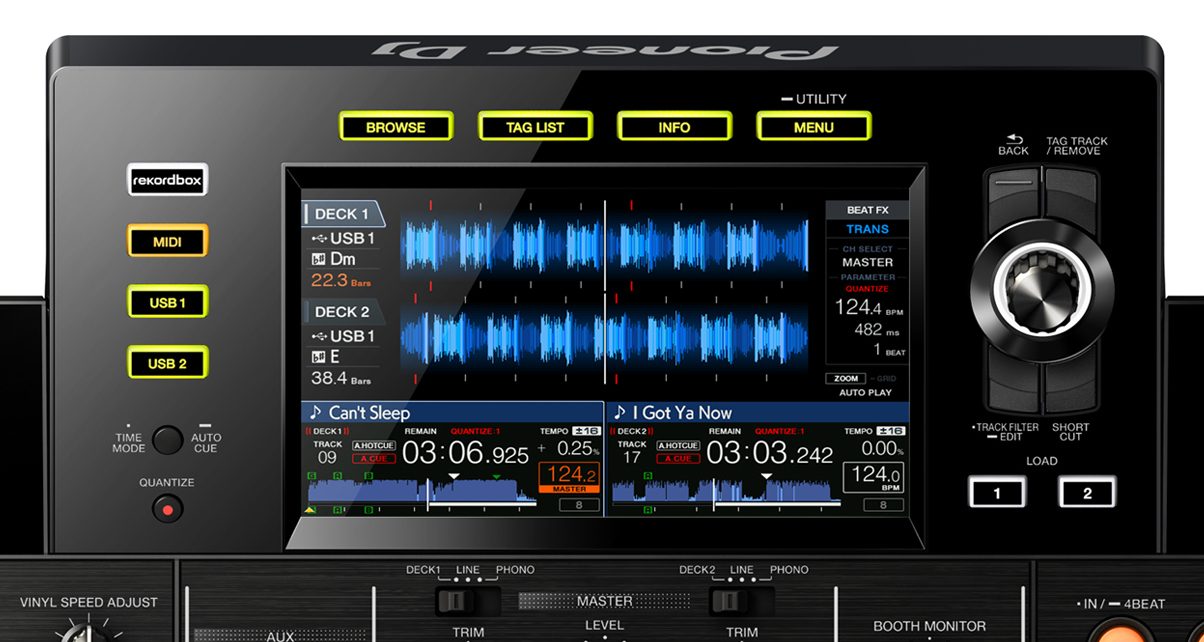The height and width of the screenshot is (642, 1204).
Task: Open the BEAT FX TRANS selector
Action: 867,228
